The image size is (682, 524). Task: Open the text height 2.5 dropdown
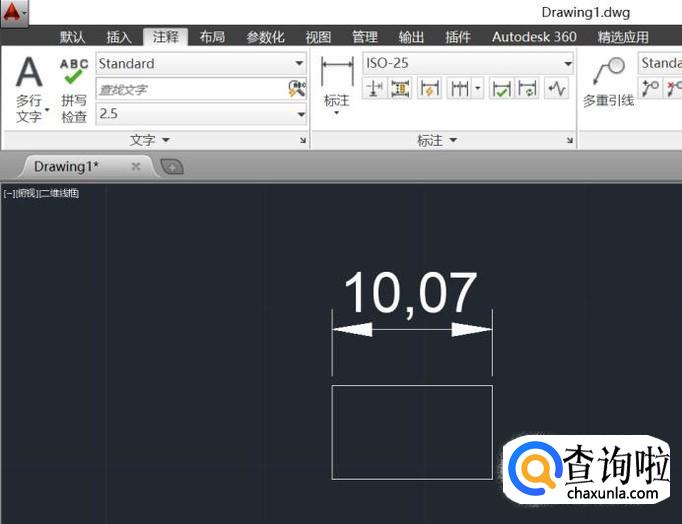coord(301,114)
